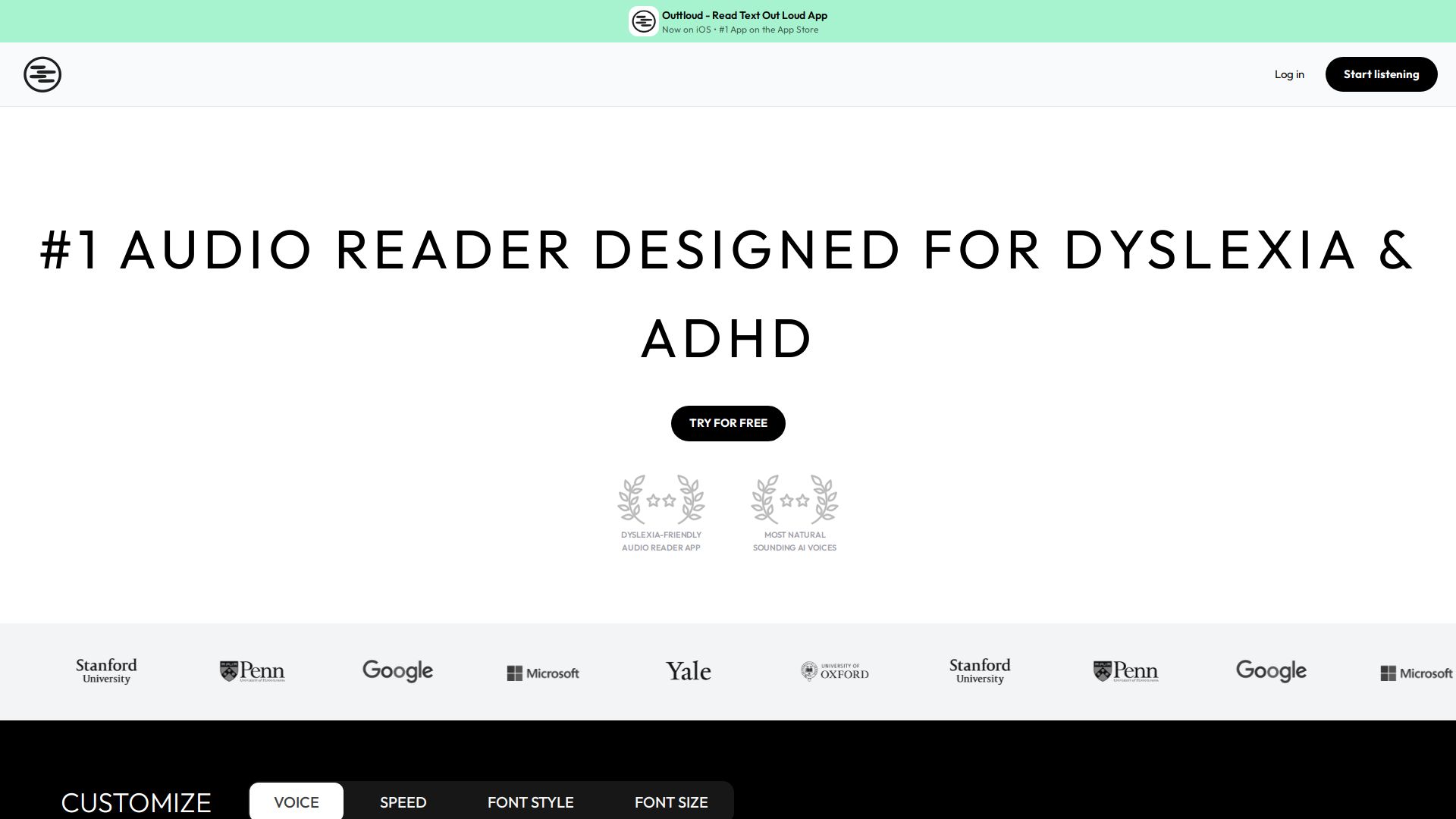Switch to the SPEED tab
The width and height of the screenshot is (1456, 819).
pos(403,802)
